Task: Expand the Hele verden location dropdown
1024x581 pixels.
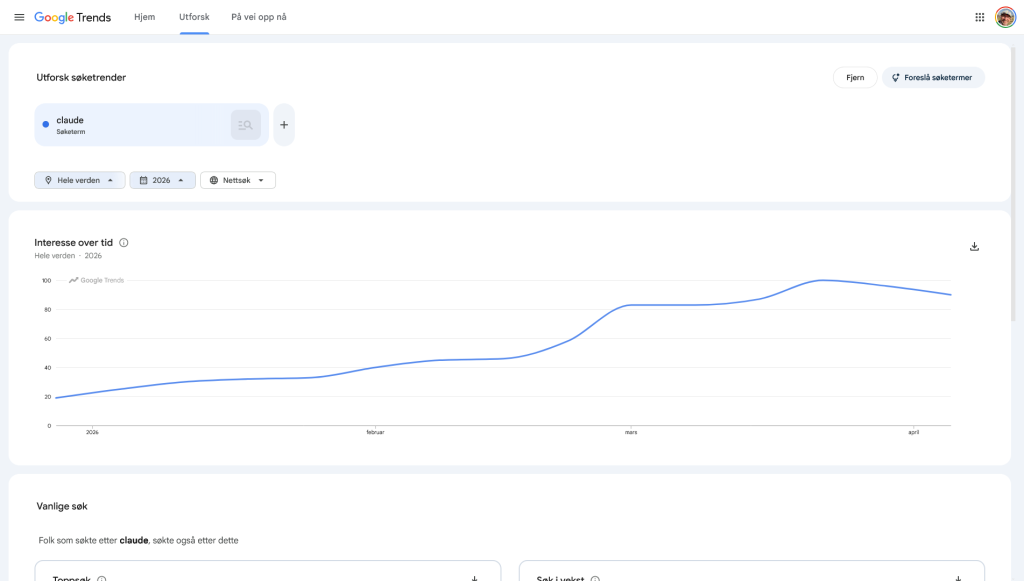Action: click(x=80, y=180)
